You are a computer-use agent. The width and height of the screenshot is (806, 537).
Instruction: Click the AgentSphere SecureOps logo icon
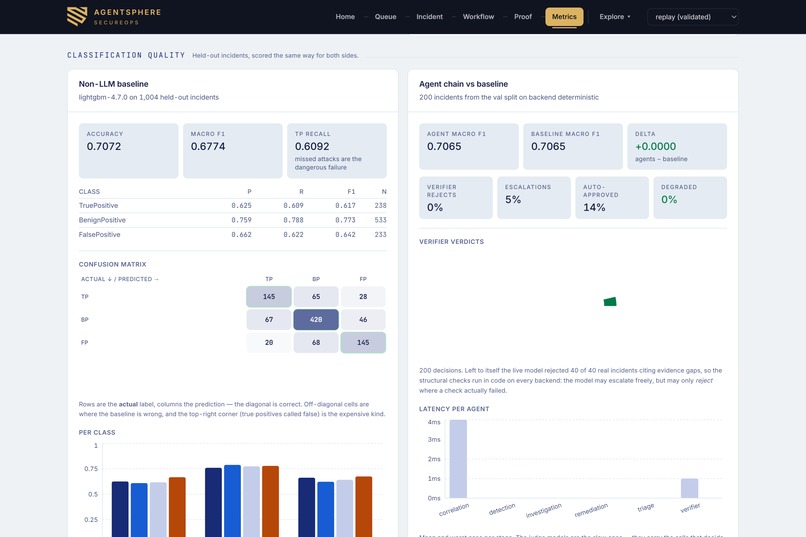[x=77, y=16]
